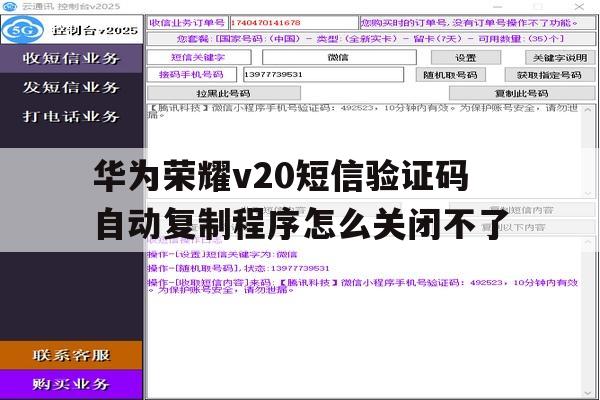Image resolution: width=600 pixels, height=400 pixels.
Task: Click log line 操作-[设置]短信关键字为:微信
Action: [222, 255]
